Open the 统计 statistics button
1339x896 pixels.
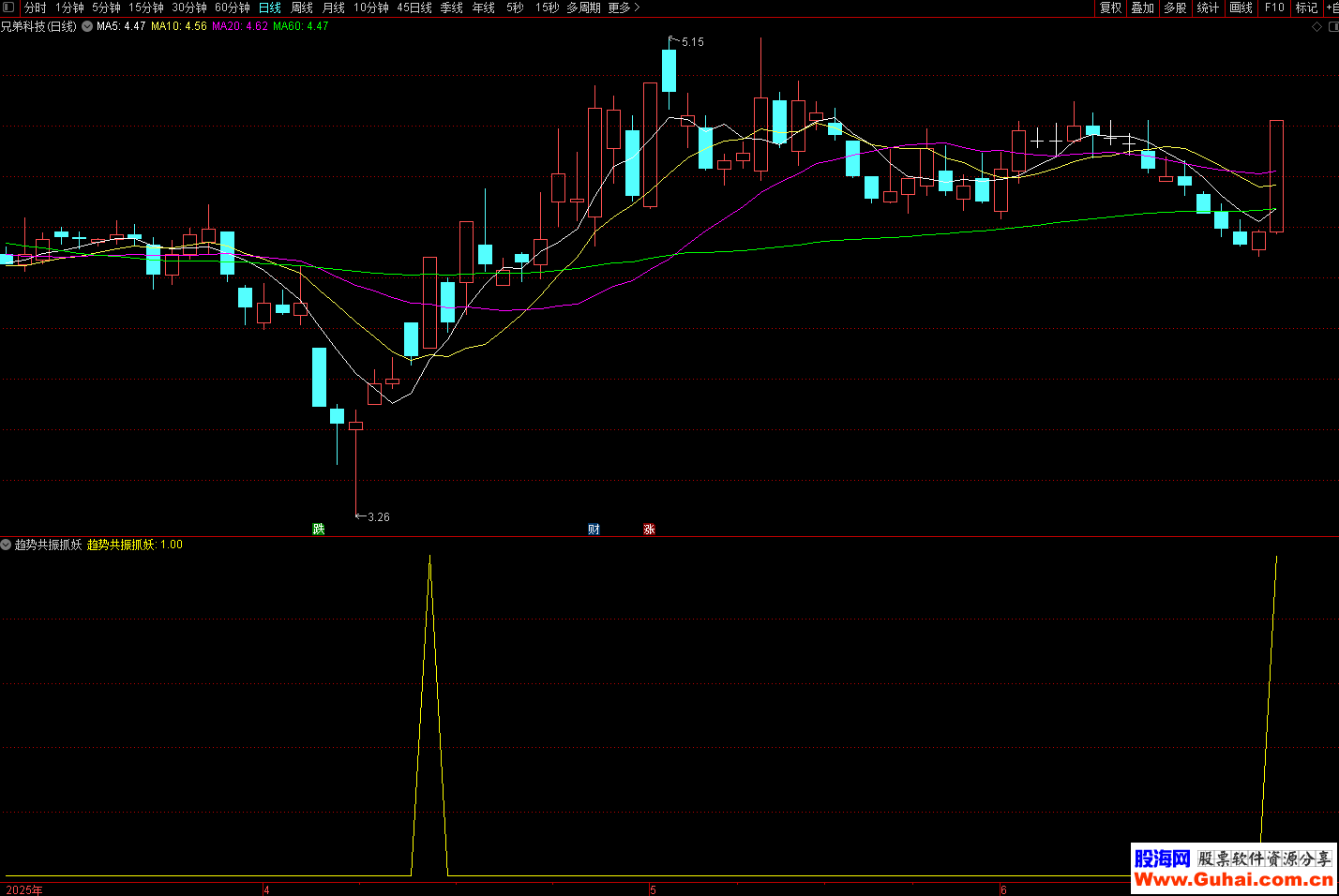1208,7
